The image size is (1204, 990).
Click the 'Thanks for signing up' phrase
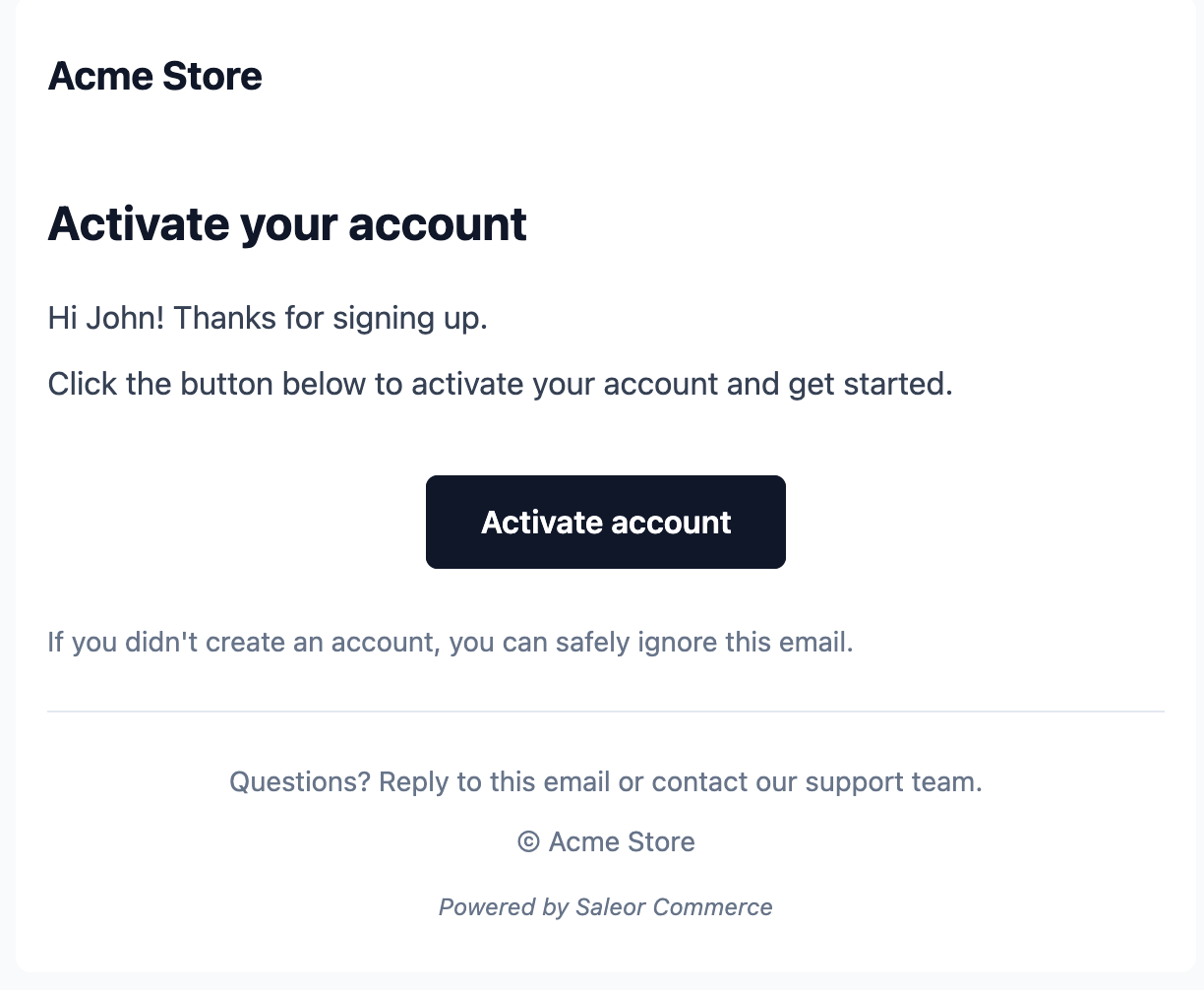point(331,318)
